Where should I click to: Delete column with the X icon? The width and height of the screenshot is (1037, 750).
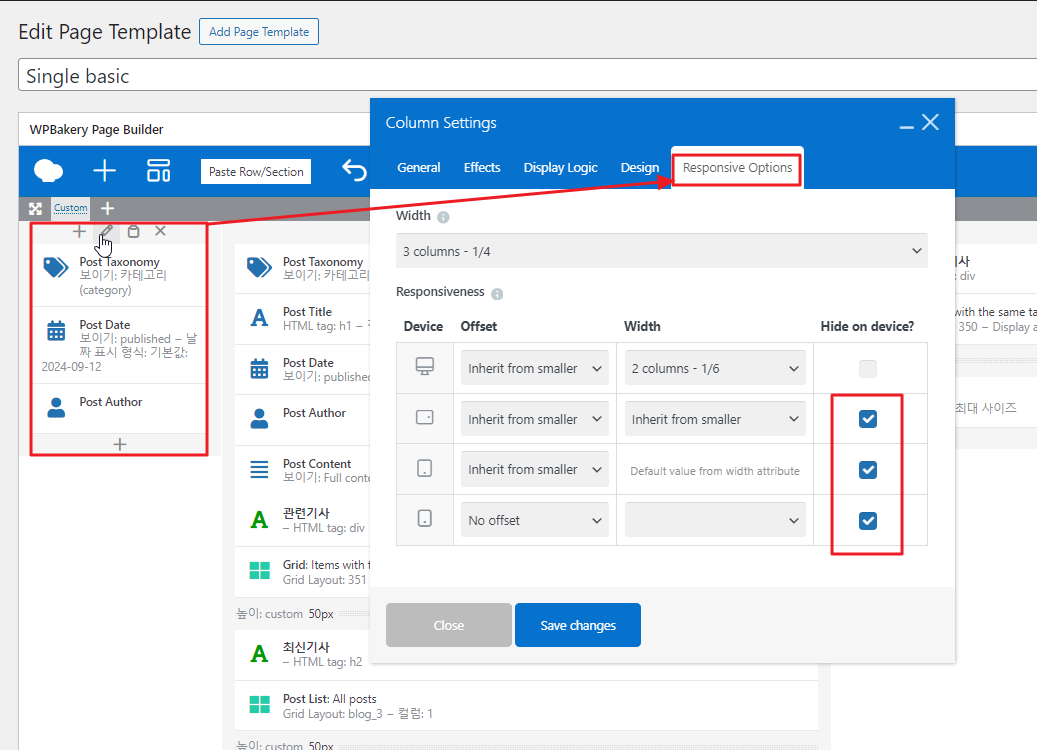[160, 231]
